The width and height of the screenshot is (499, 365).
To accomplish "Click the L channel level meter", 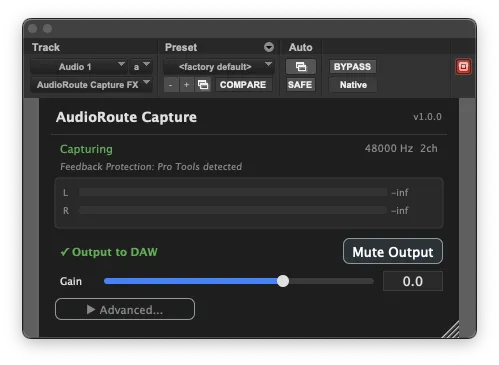I will tap(233, 192).
